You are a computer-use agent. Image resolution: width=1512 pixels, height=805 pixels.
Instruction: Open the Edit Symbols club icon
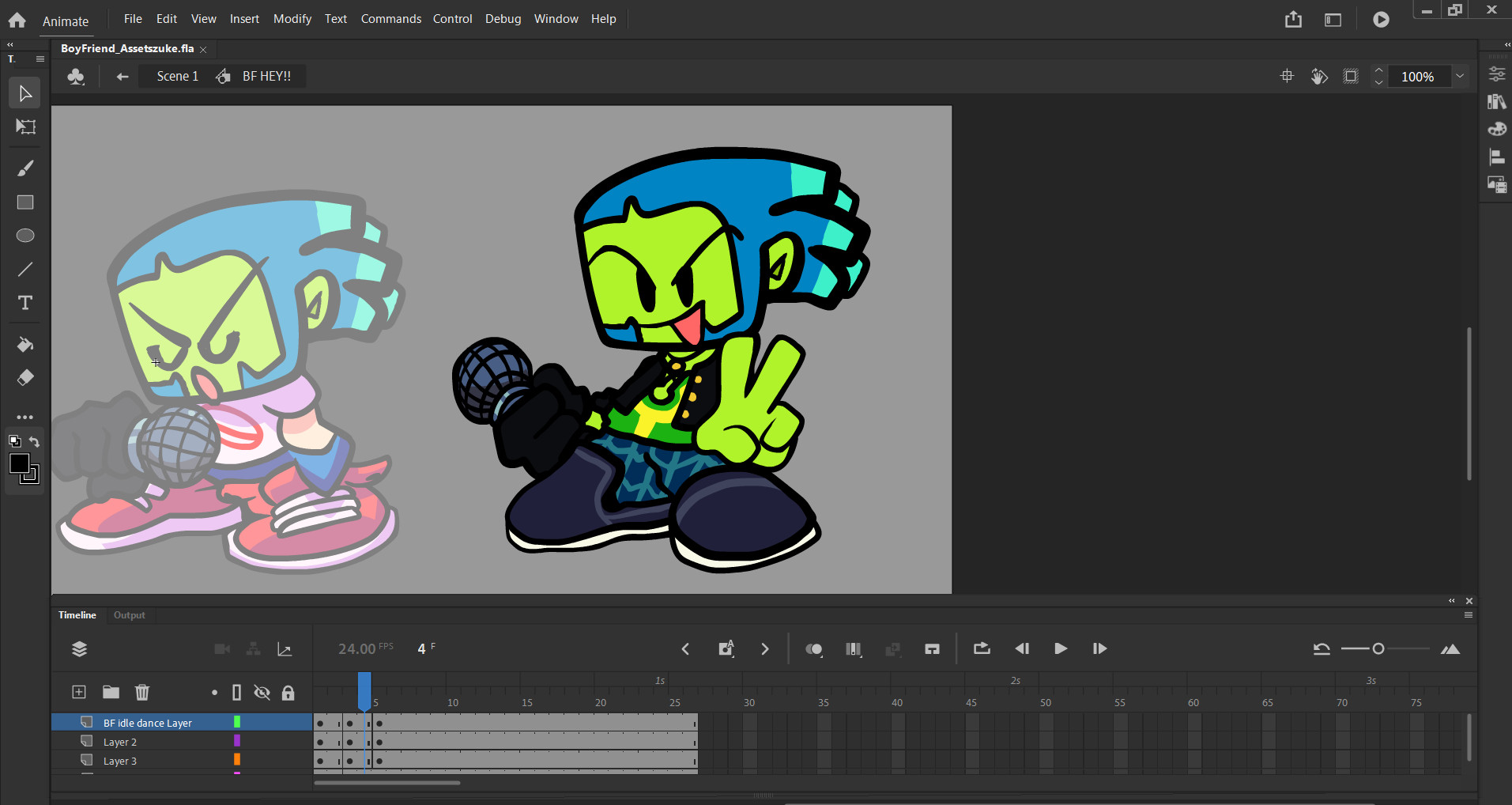76,77
